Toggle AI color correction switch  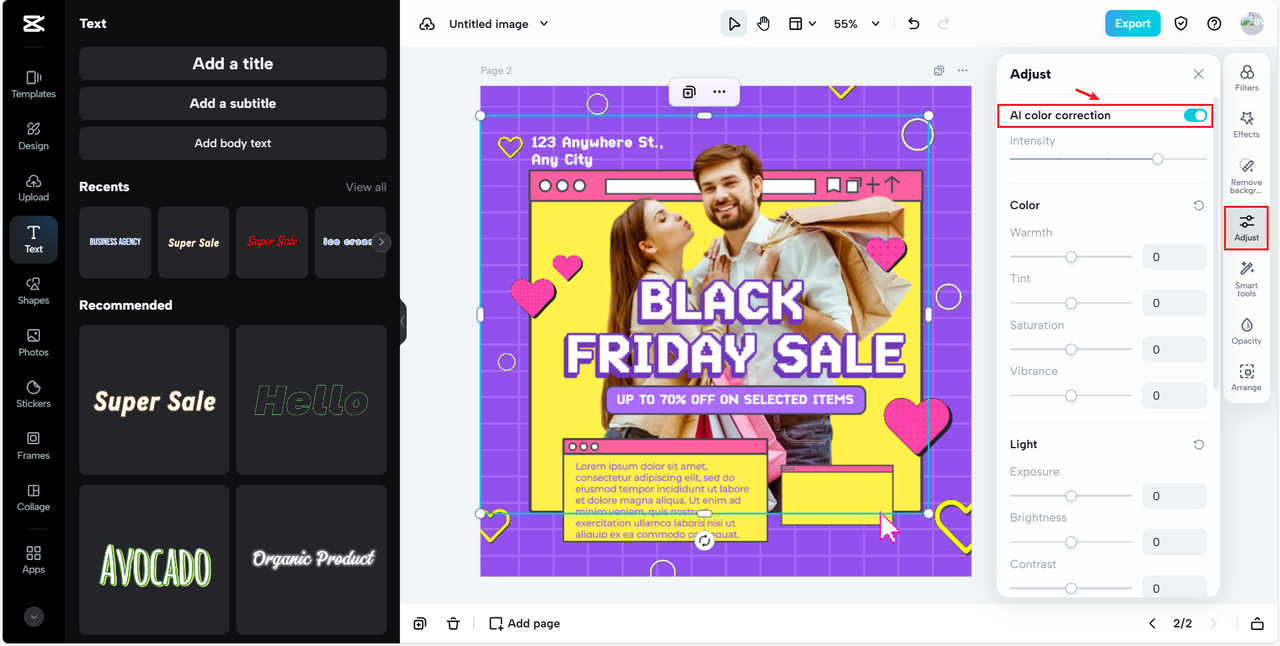coord(1195,116)
